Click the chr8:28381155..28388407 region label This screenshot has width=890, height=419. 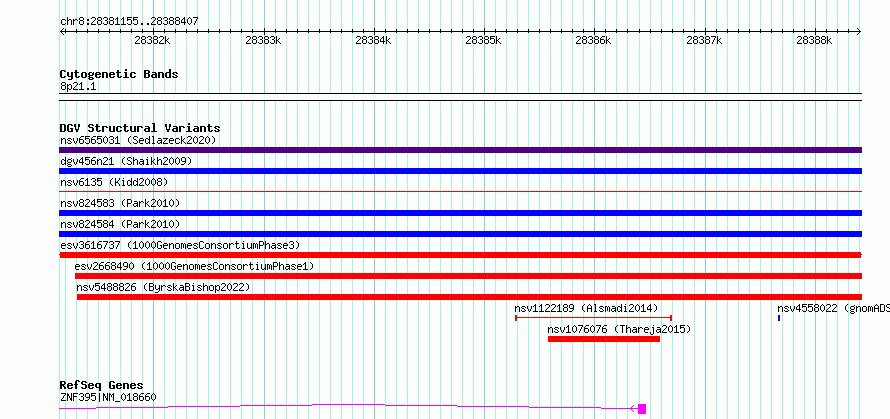tap(129, 21)
